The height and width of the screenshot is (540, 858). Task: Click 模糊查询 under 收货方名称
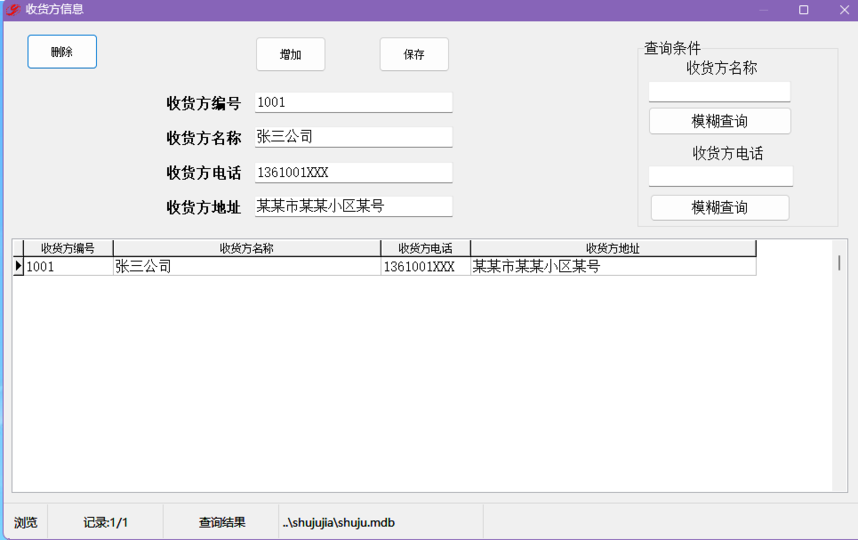(x=720, y=121)
